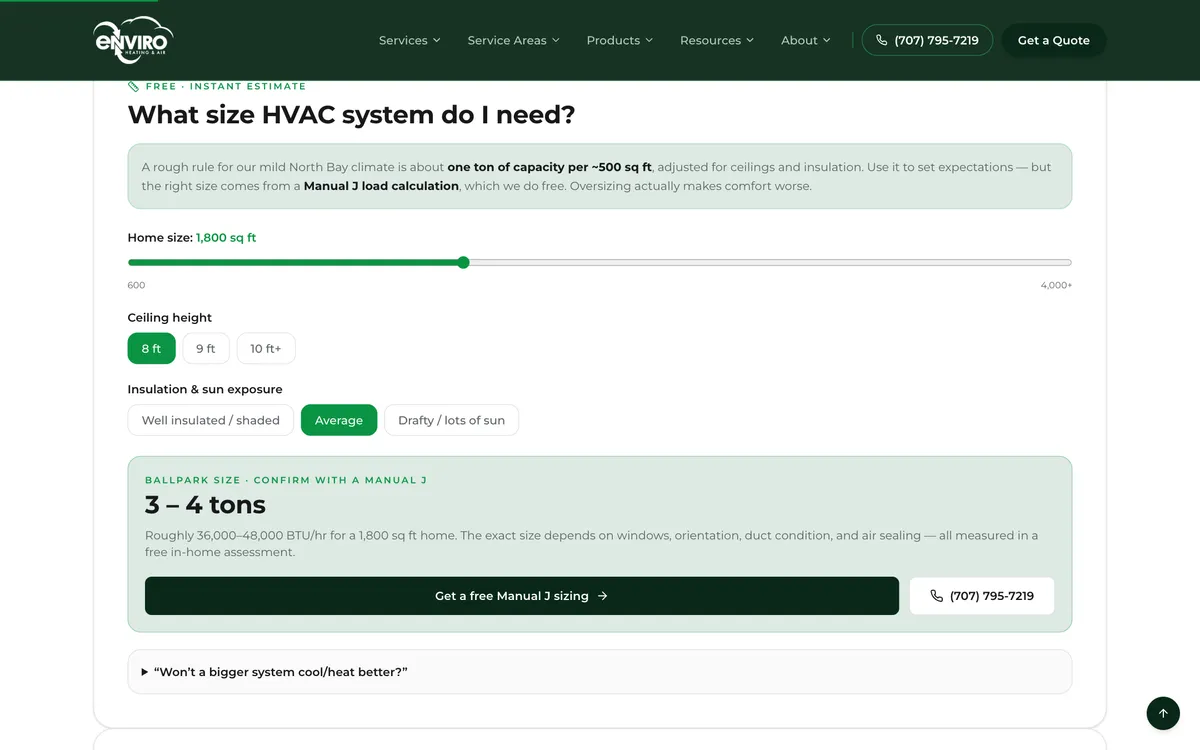Click the 600 minimum slider label
1200x750 pixels.
click(136, 286)
